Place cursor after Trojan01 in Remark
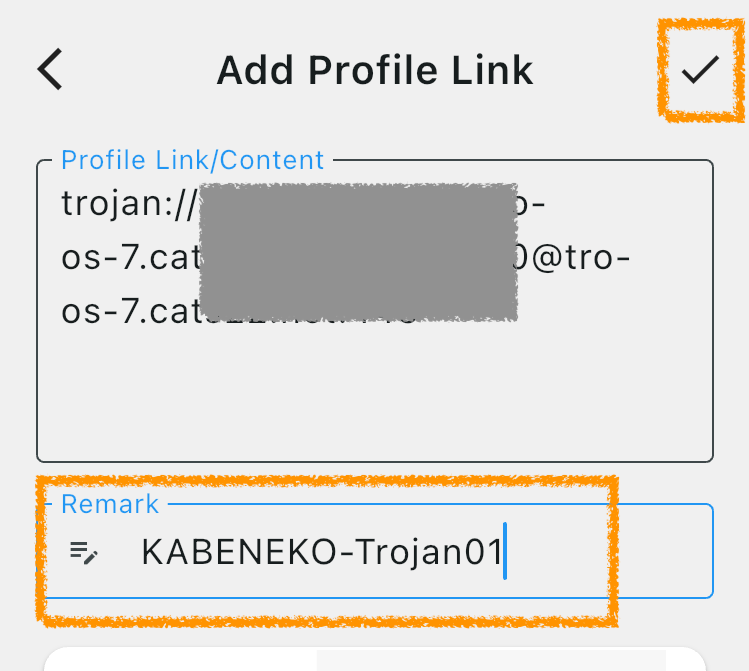 click(504, 552)
